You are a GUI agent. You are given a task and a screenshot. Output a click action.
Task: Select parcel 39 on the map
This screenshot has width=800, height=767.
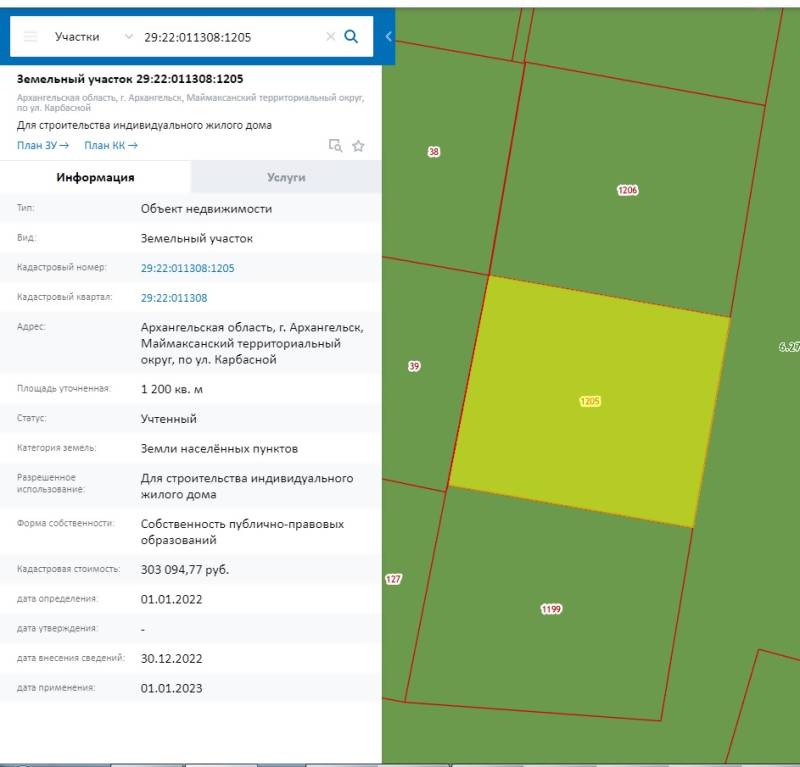[x=414, y=366]
